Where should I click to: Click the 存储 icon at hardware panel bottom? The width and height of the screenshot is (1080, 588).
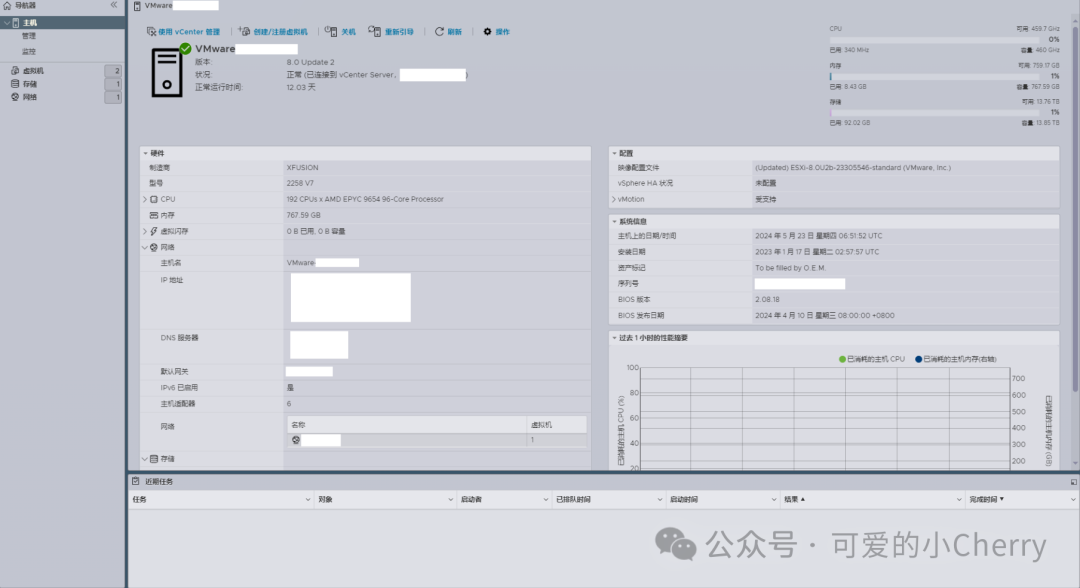[x=154, y=459]
